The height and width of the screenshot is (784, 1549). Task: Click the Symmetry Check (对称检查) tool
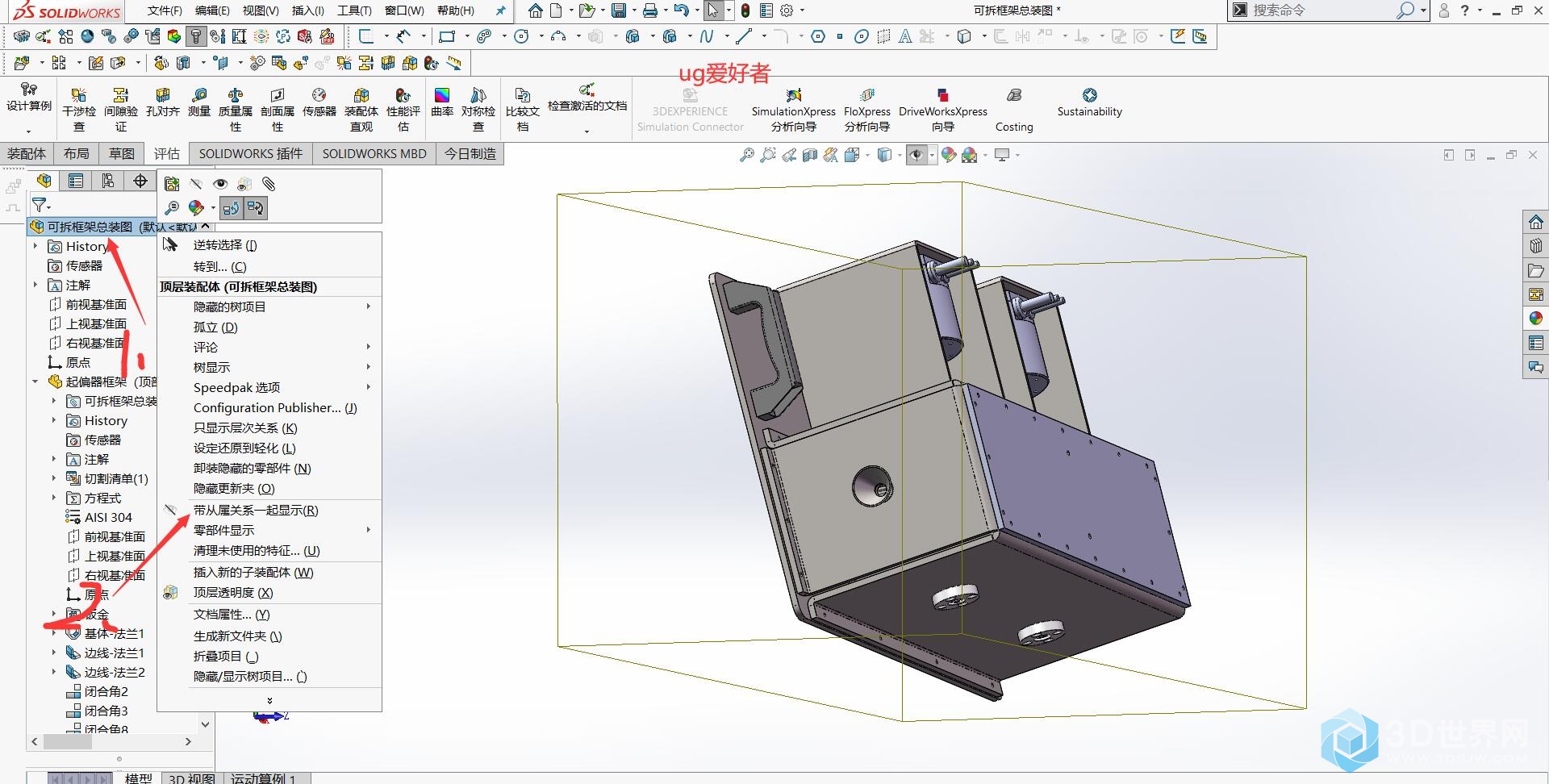coord(478,110)
